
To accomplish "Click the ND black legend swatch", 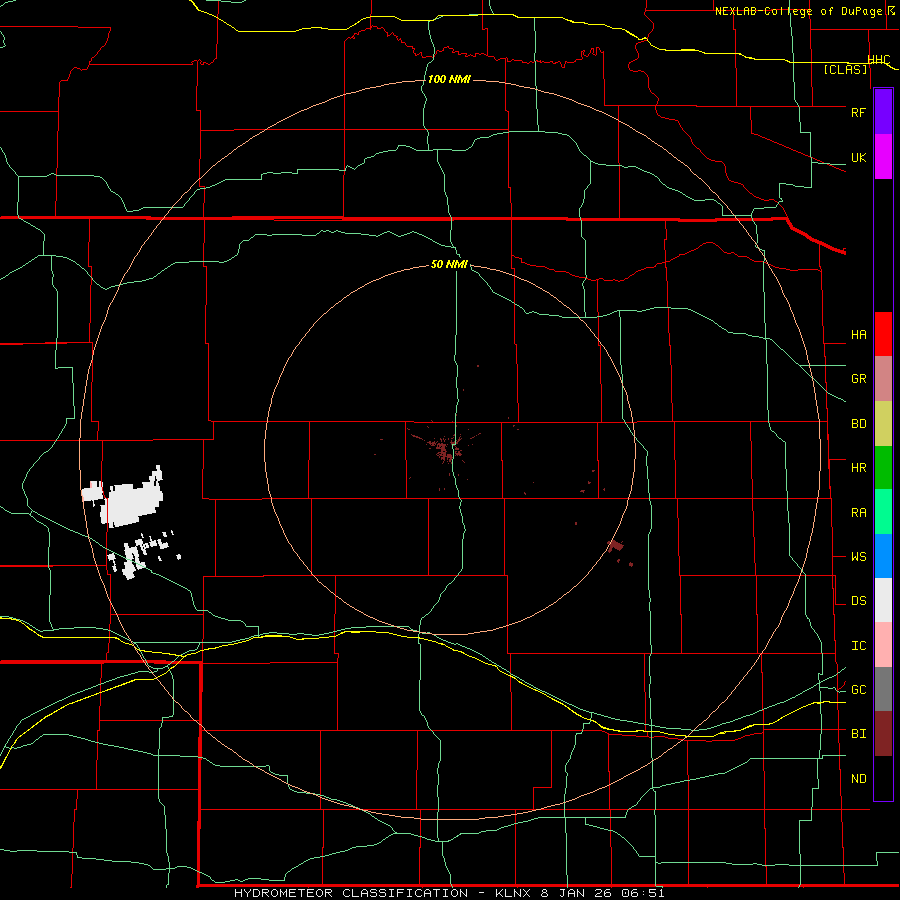I will (x=883, y=778).
